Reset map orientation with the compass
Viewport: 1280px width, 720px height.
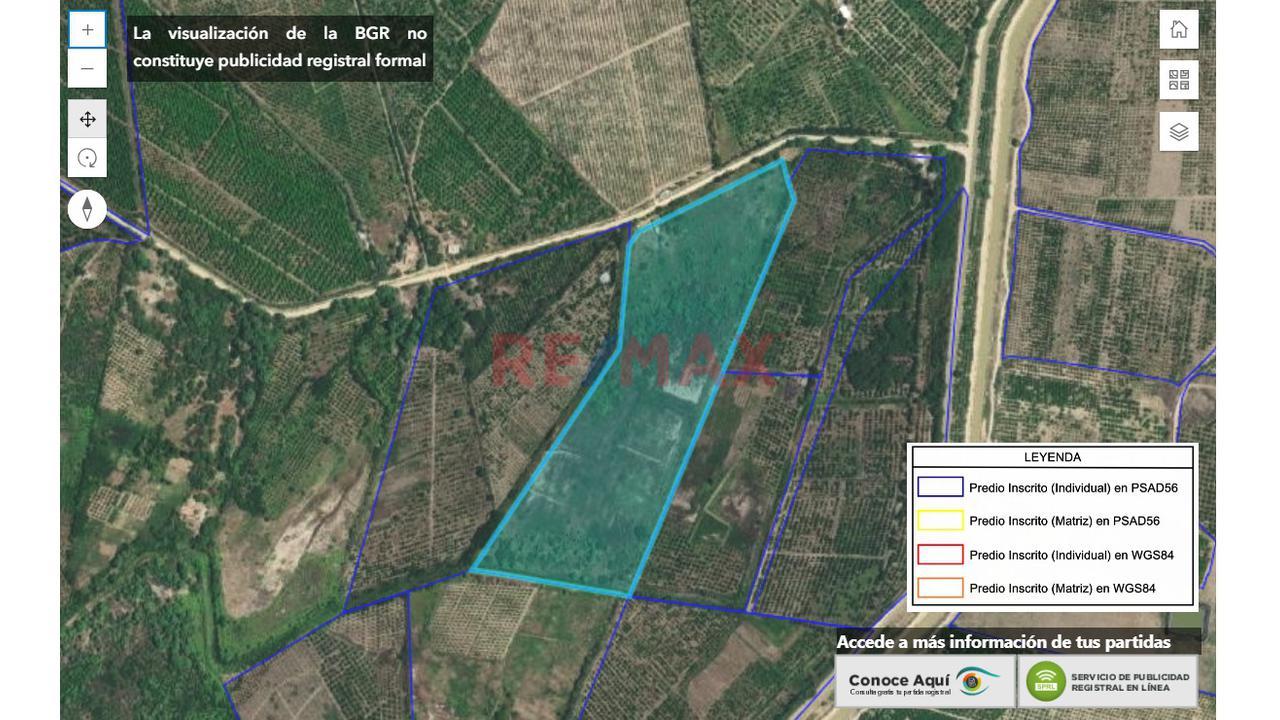87,209
